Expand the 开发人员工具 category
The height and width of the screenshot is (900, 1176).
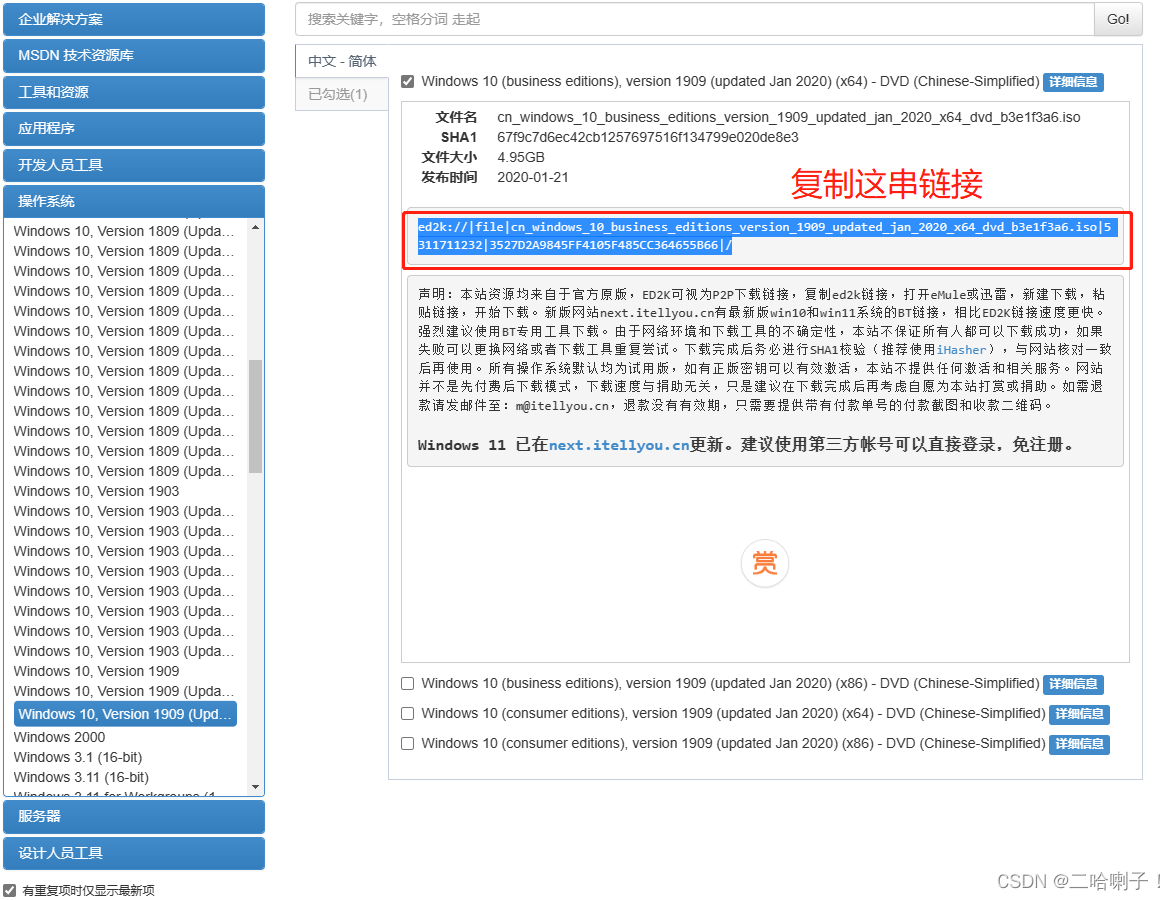pos(134,165)
